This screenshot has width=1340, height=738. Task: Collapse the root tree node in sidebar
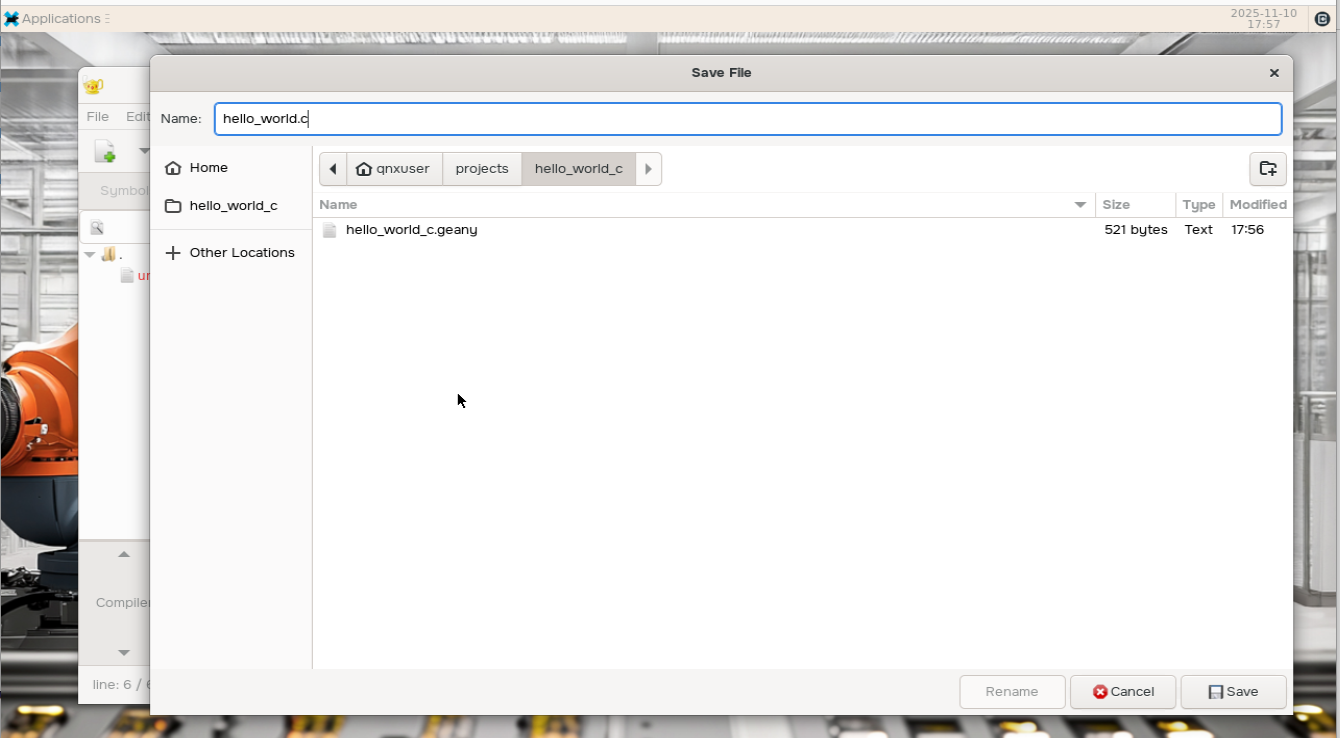(x=90, y=255)
